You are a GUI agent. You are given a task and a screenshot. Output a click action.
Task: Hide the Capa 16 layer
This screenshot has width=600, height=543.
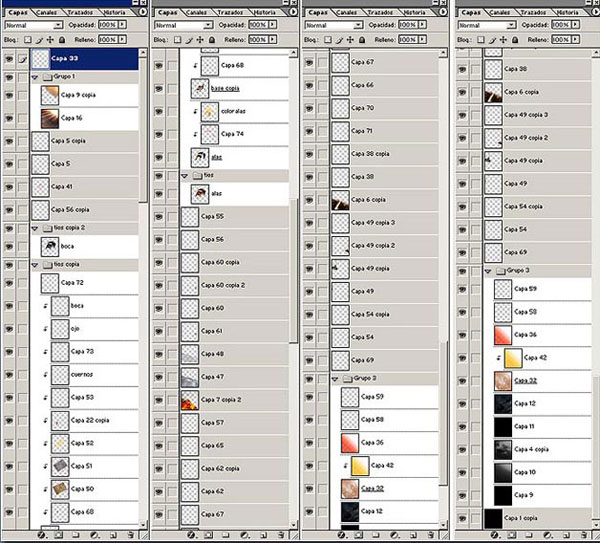coord(9,118)
